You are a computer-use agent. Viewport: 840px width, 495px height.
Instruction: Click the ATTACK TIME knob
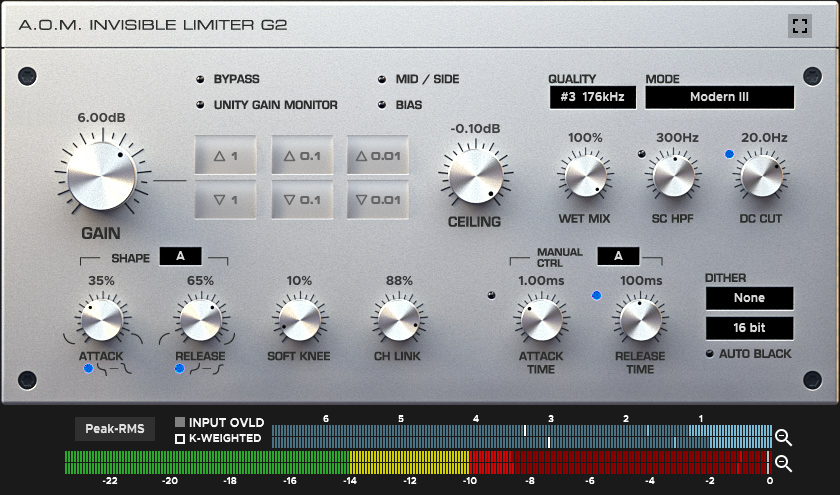542,320
